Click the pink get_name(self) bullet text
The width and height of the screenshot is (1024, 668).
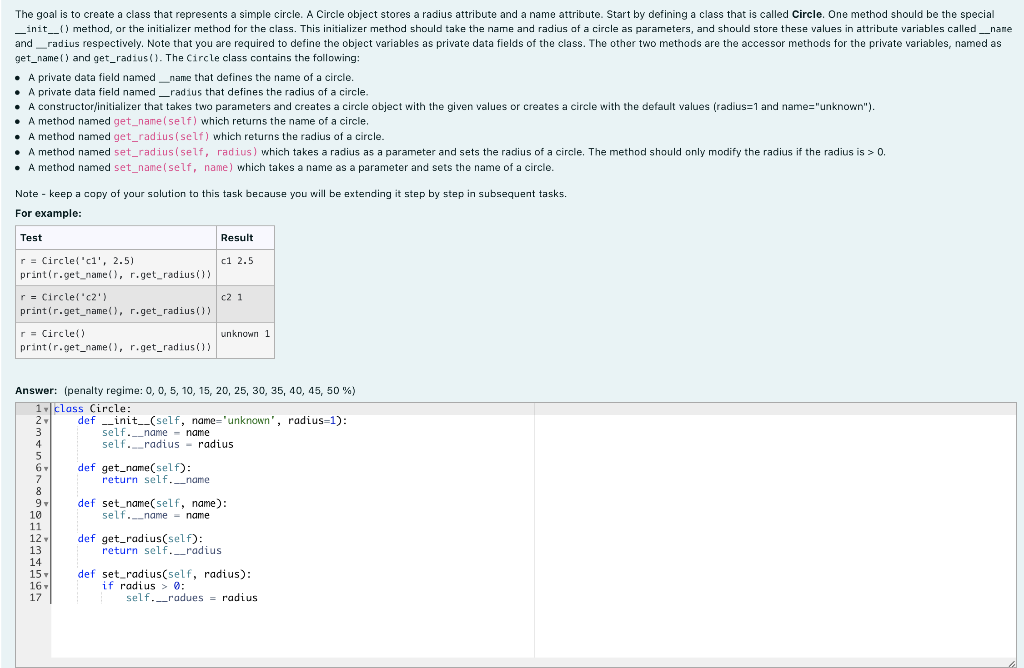(155, 121)
